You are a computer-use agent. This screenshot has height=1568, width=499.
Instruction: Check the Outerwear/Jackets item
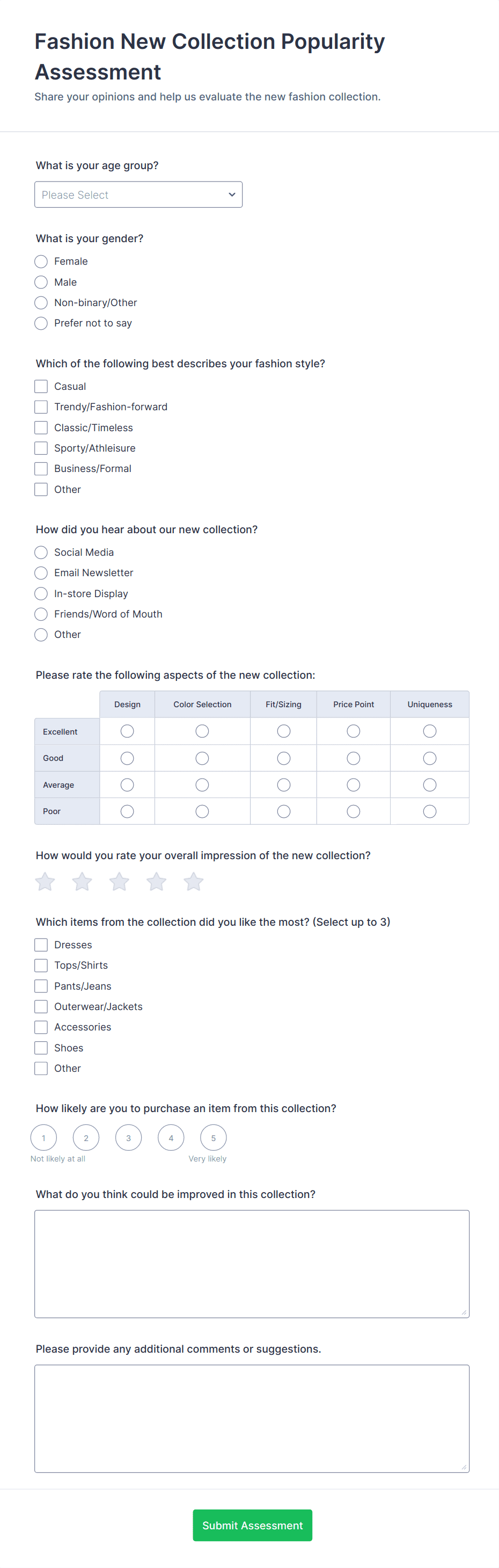(x=41, y=1007)
